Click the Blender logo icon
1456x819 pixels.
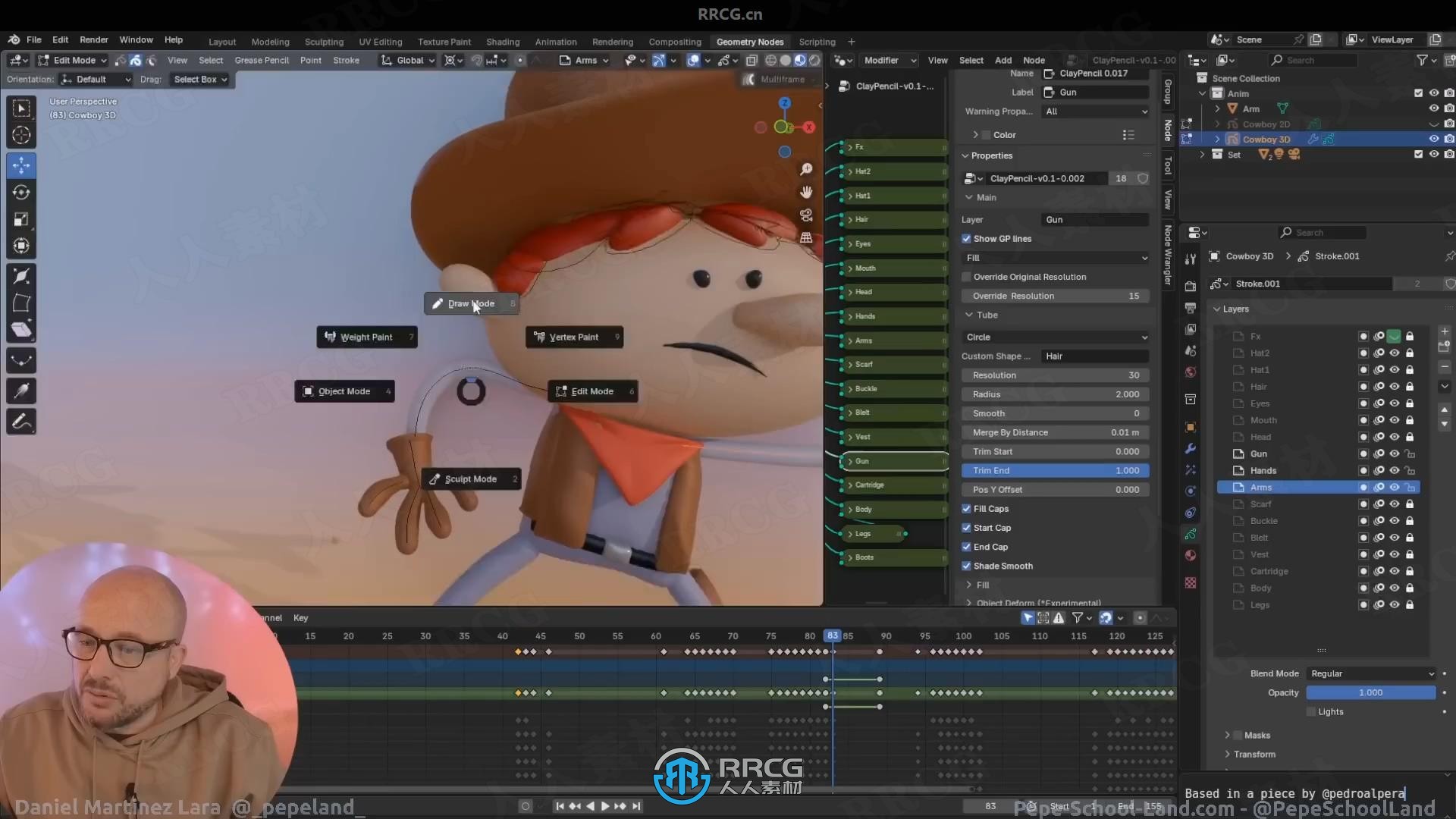point(14,39)
